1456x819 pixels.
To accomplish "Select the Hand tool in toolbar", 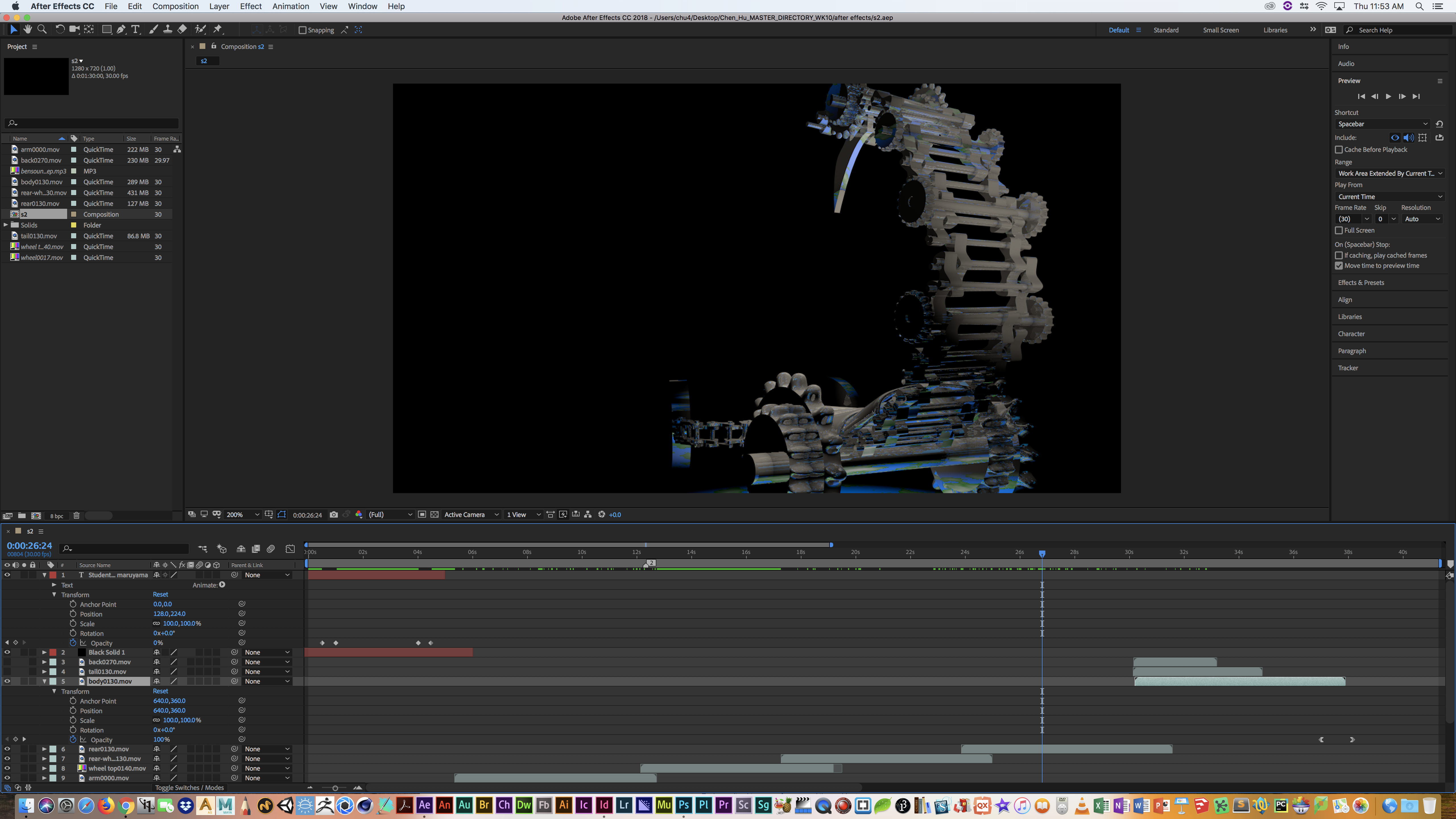I will click(x=28, y=29).
